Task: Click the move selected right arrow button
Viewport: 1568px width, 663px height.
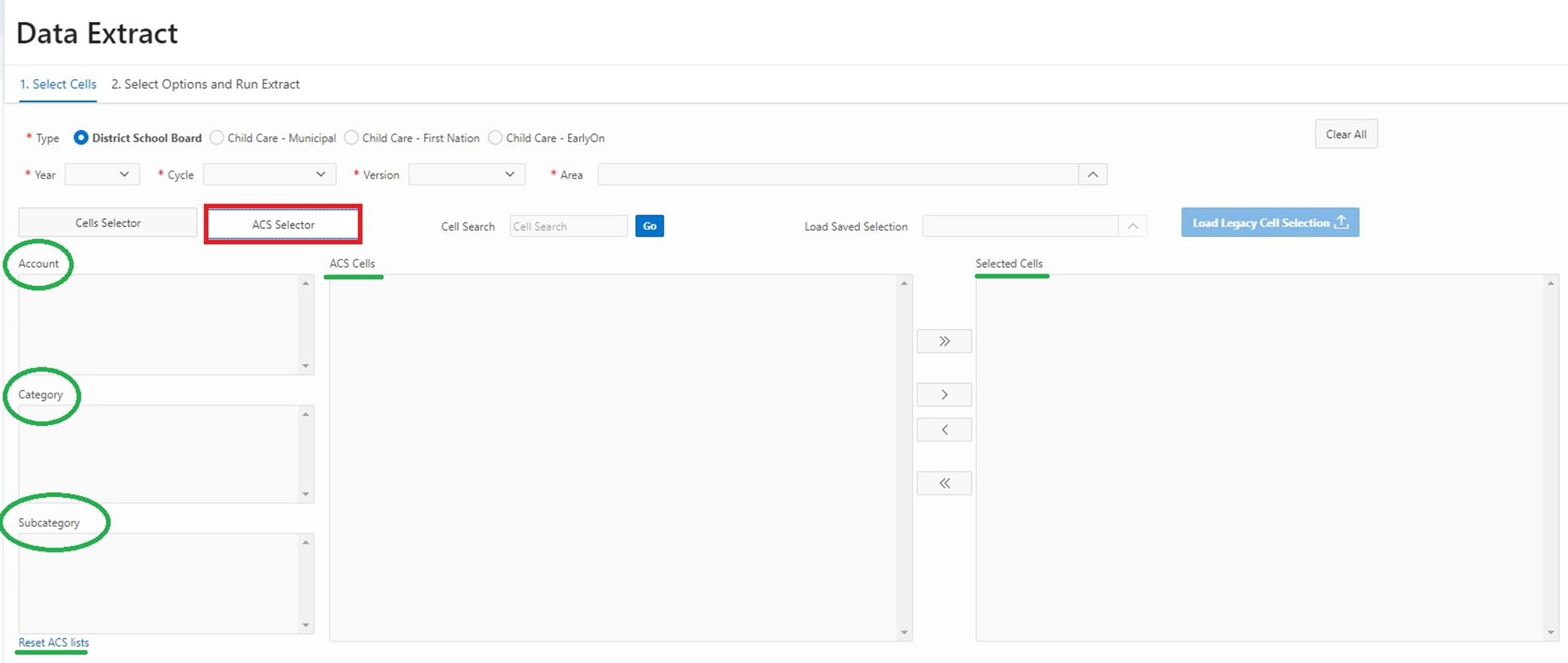Action: (x=944, y=395)
